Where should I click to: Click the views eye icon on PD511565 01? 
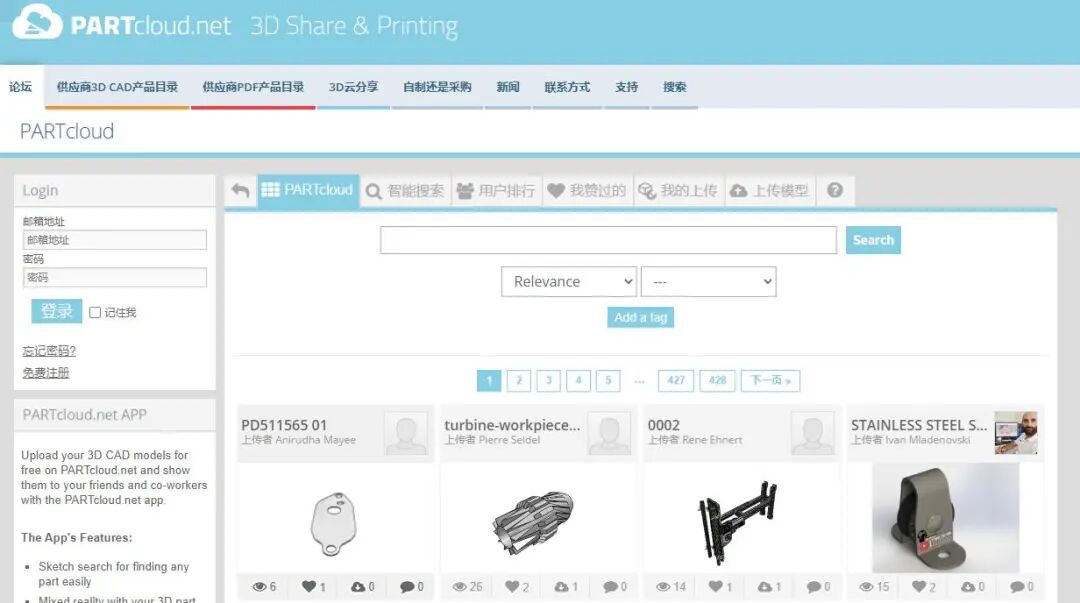(x=259, y=586)
